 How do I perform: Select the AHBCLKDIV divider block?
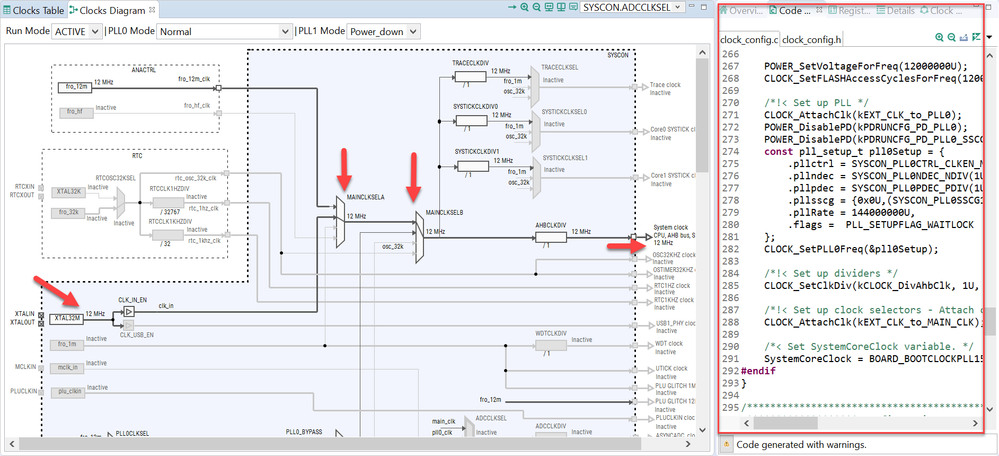pos(550,238)
